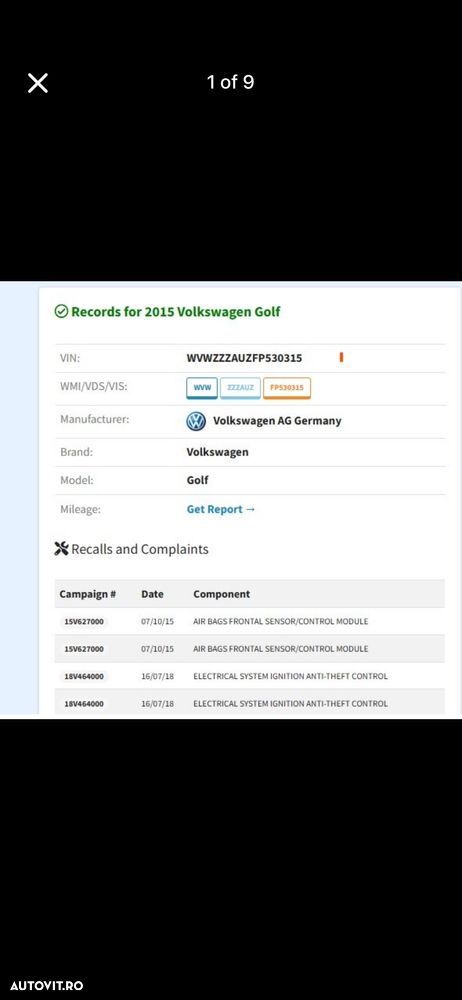Click second 'AIR BAGS FRONTAL SENSOR/CONTROL MODULE' entry

(x=281, y=649)
